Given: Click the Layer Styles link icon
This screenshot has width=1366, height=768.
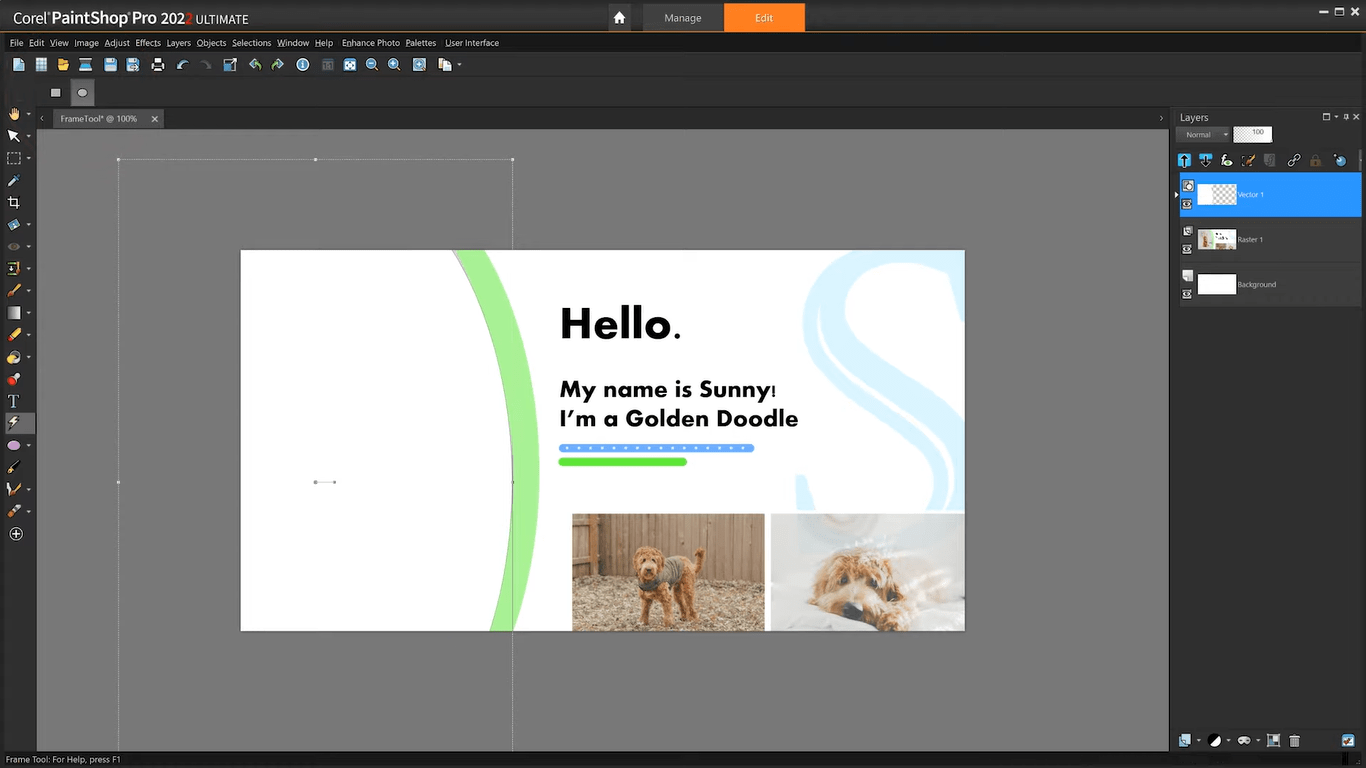Looking at the screenshot, I should pos(1294,160).
